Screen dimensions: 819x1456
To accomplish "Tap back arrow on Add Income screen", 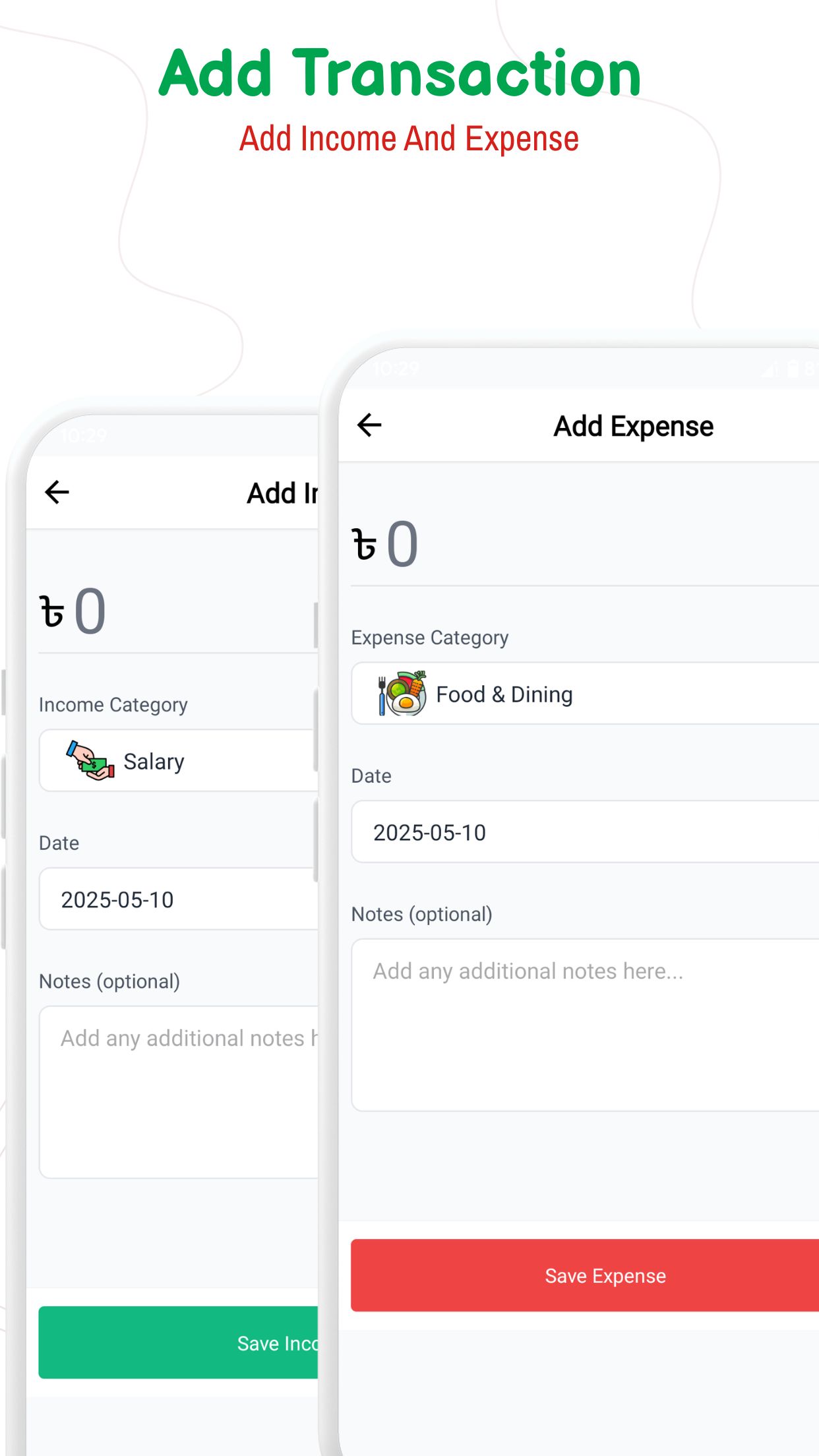I will [57, 493].
